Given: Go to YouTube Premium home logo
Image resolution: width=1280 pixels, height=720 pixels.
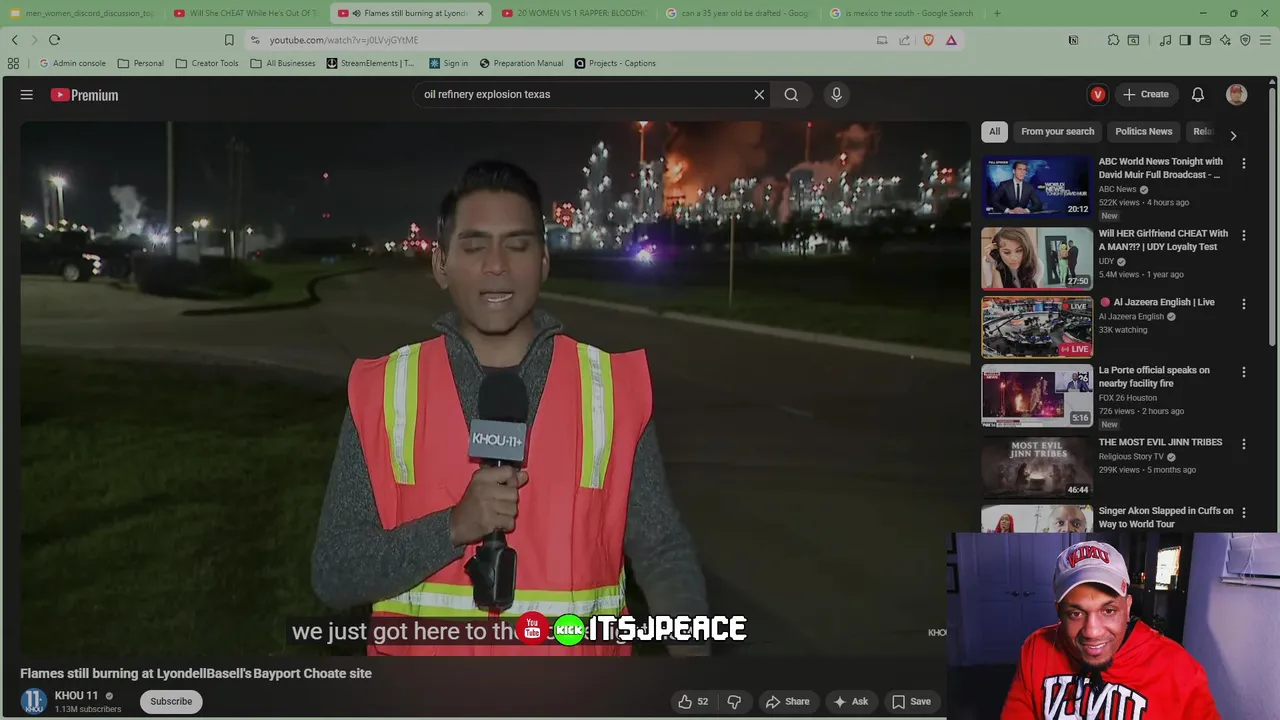Looking at the screenshot, I should pos(84,95).
